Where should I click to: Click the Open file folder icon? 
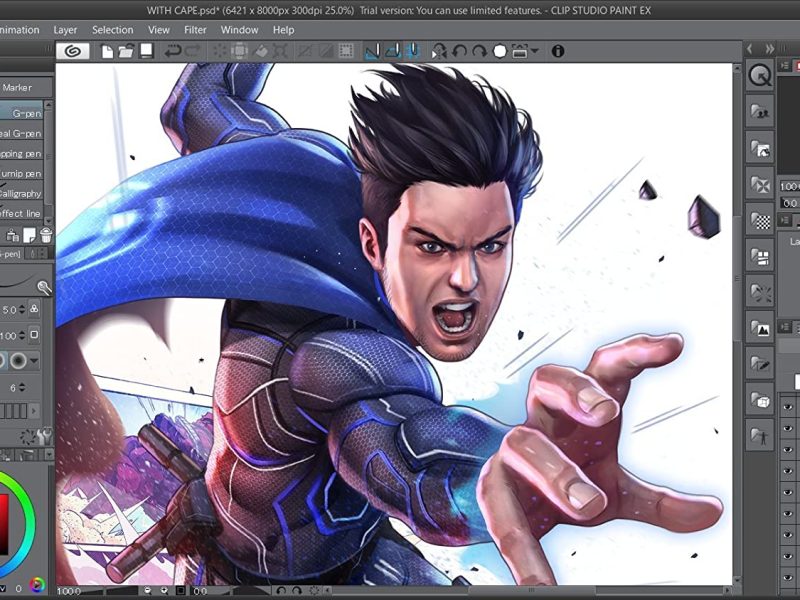click(126, 51)
